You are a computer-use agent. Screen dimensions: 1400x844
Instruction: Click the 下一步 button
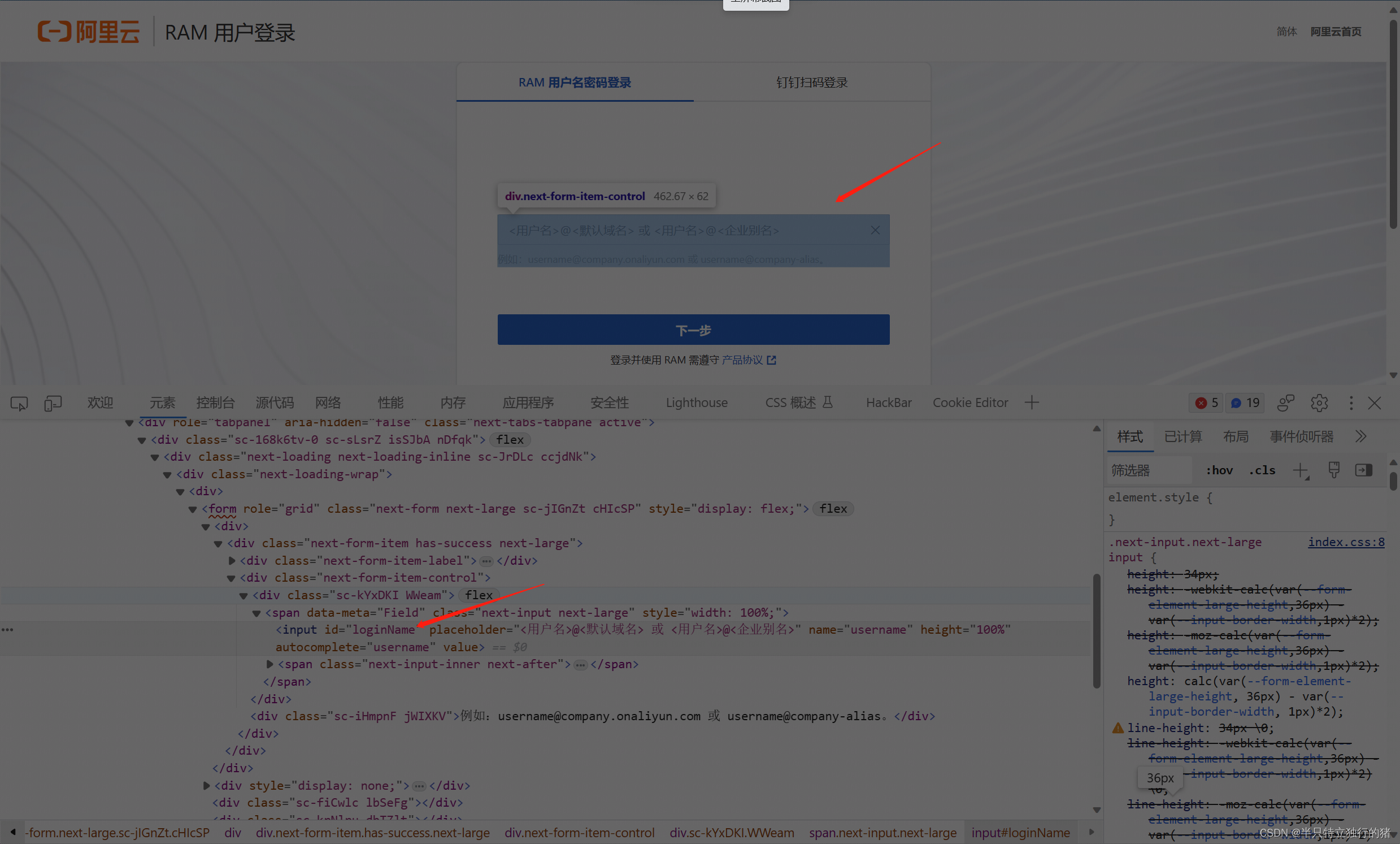693,330
